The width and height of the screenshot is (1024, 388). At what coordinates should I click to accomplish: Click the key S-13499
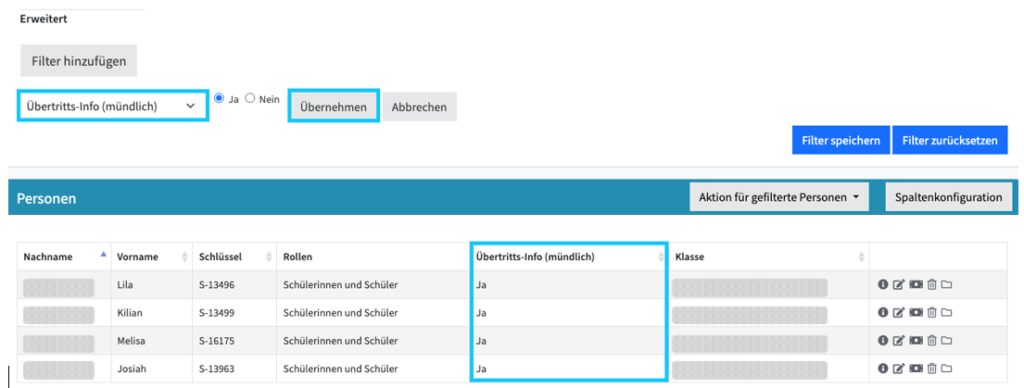216,313
